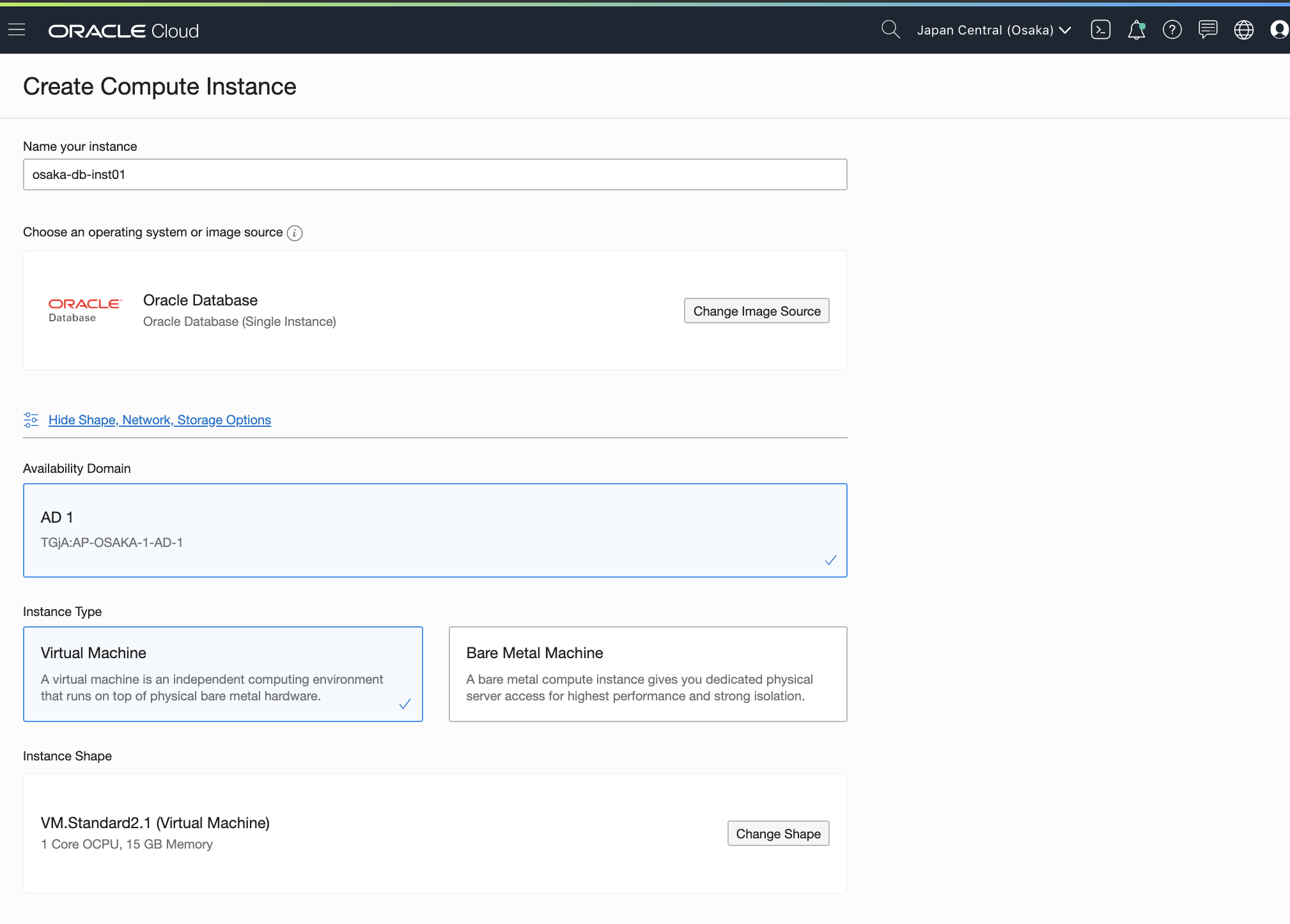
Task: Expand the Japan Central (Osaka) region dropdown
Action: [x=993, y=30]
